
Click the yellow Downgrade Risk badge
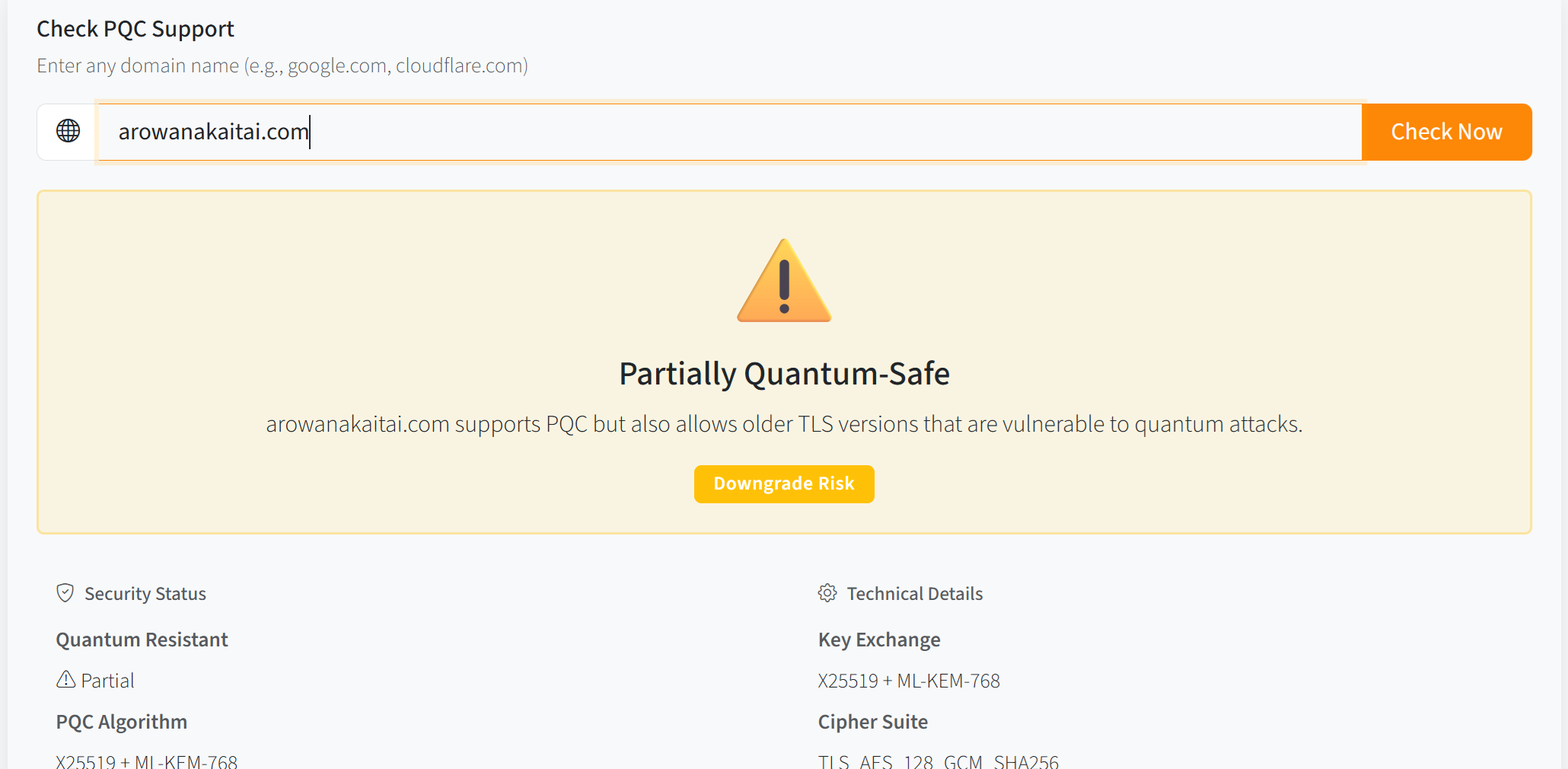[784, 484]
